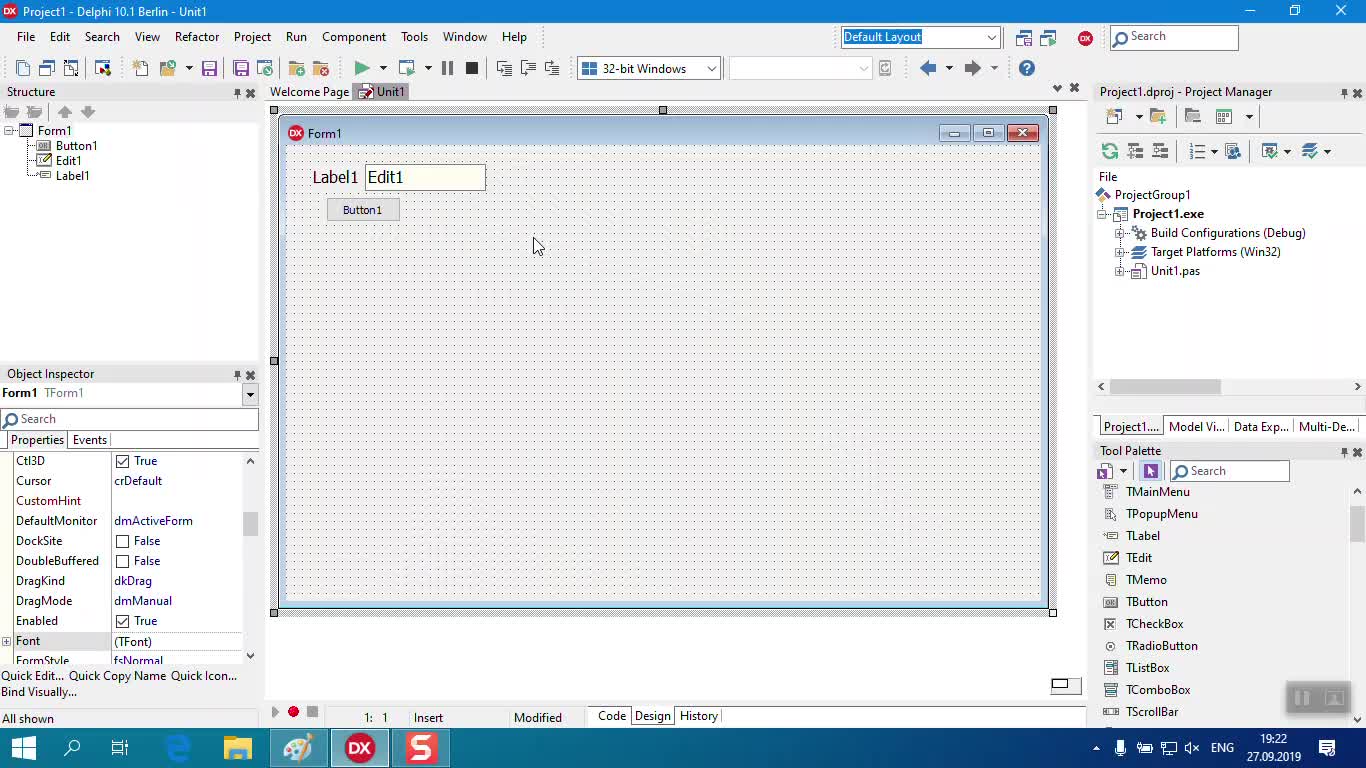This screenshot has width=1366, height=768.
Task: Click the Run Without Debugging icon
Action: click(x=407, y=68)
